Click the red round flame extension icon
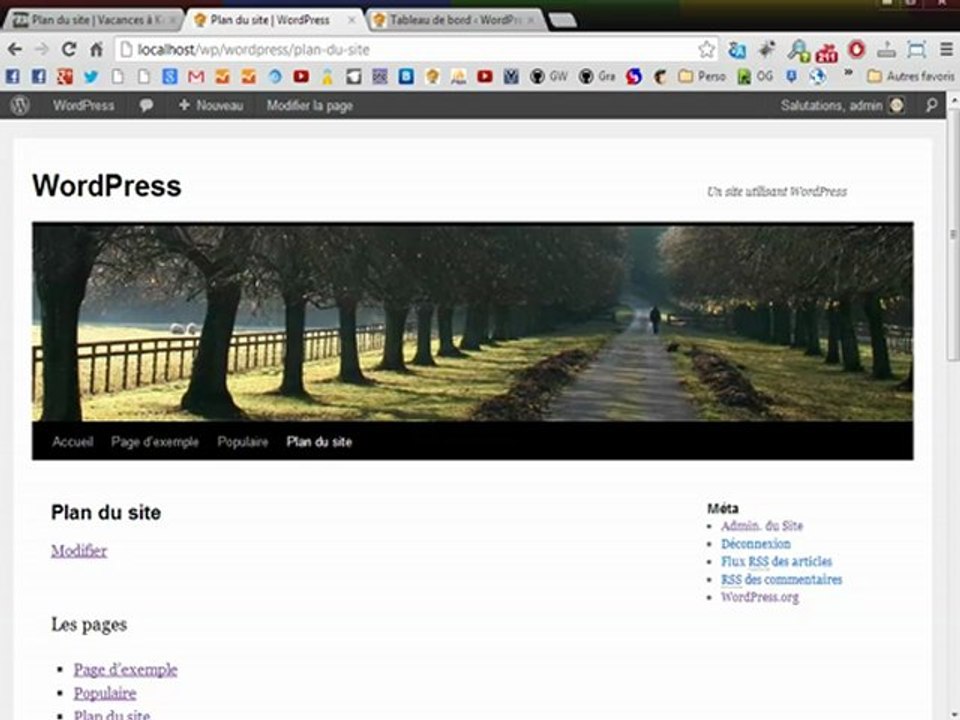 (x=857, y=49)
